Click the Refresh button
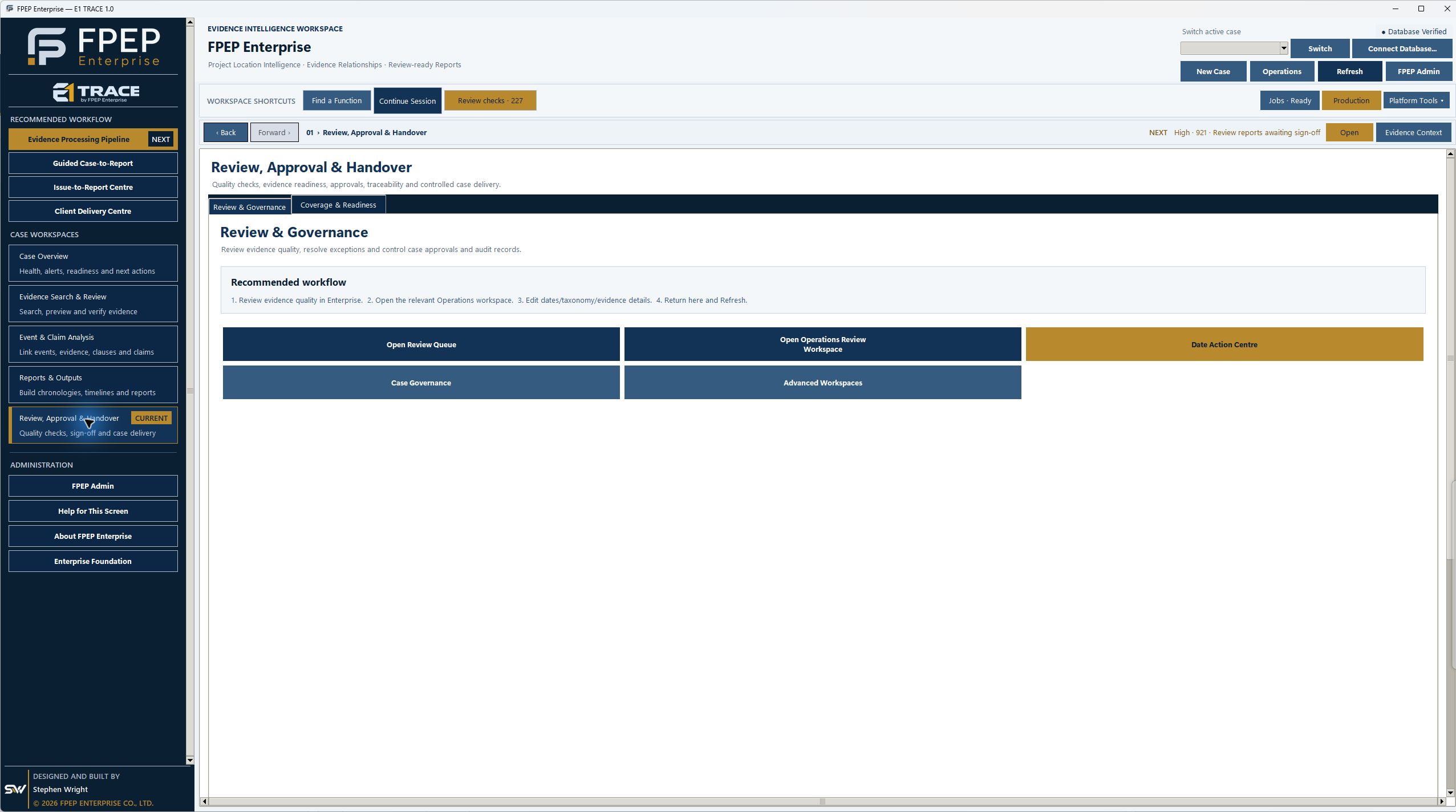The width and height of the screenshot is (1456, 812). 1349,71
